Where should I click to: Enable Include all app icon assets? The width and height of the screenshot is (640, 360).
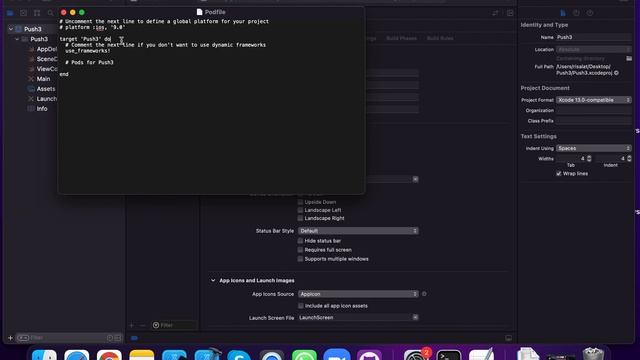301,306
